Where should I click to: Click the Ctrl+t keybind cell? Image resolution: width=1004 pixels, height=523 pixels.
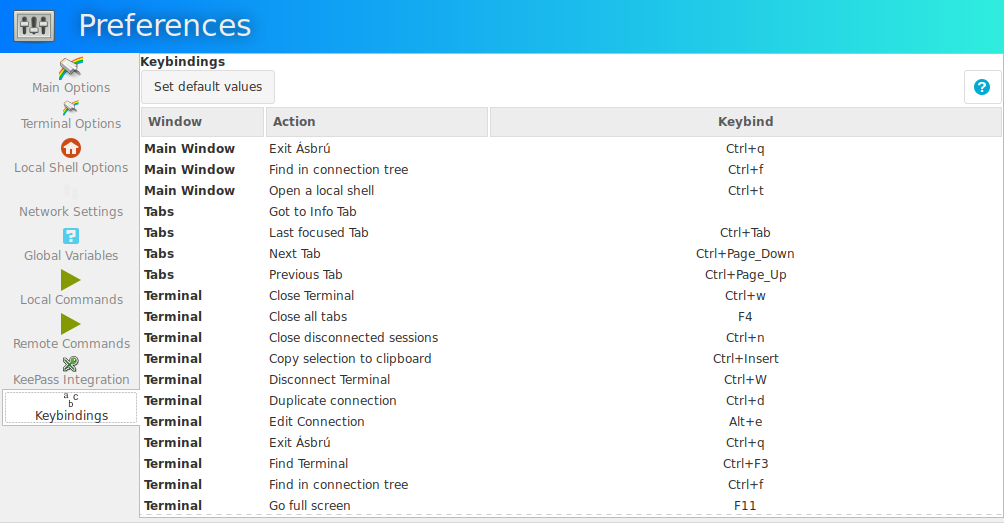tap(745, 191)
